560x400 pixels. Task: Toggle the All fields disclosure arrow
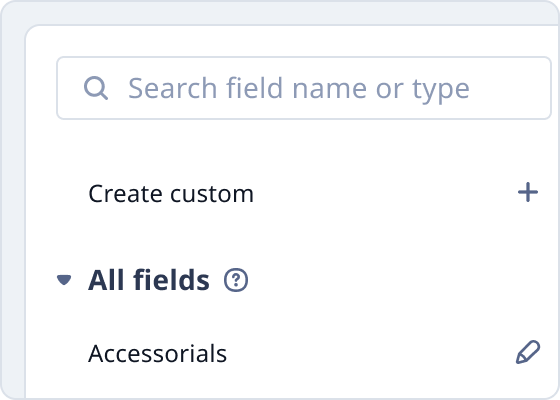(x=64, y=280)
